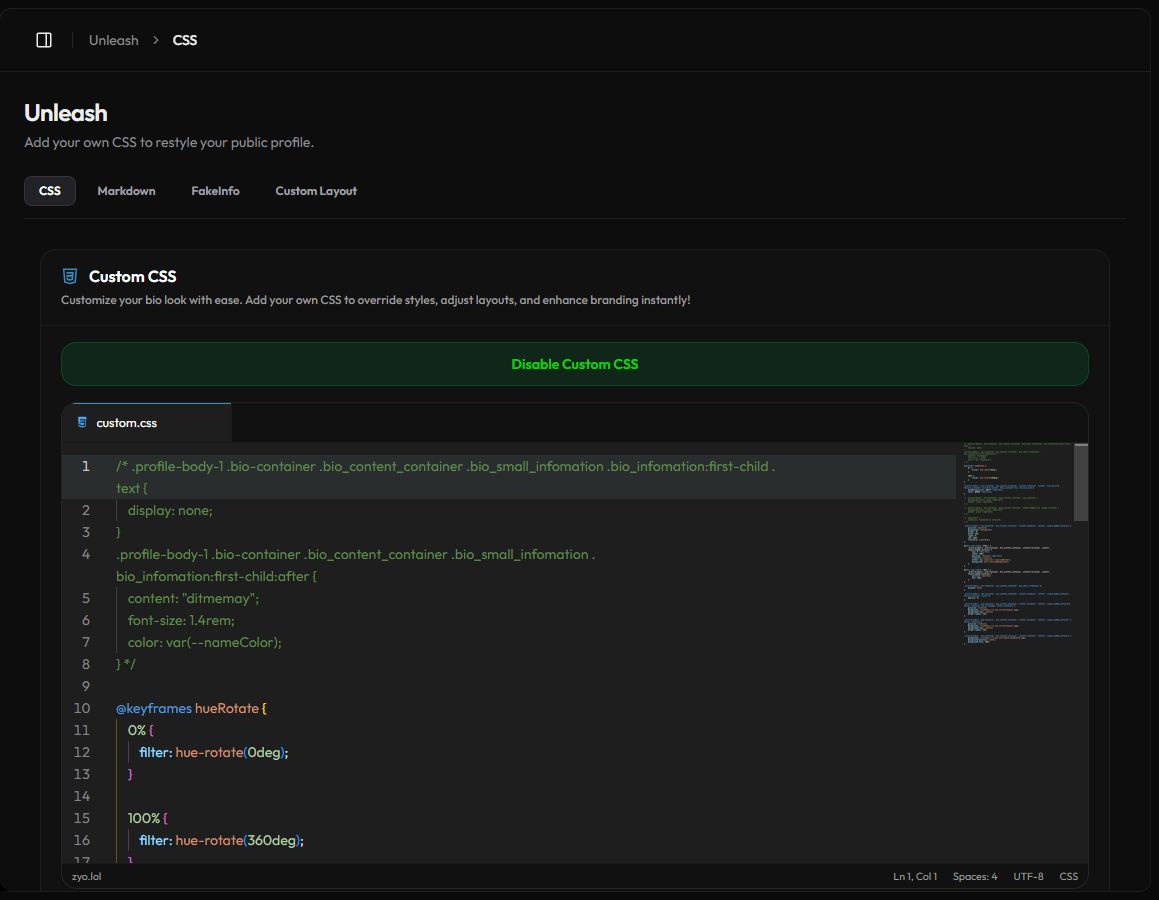This screenshot has height=900, width=1159.
Task: Click the CSS language indicator in status bar
Action: (1068, 876)
